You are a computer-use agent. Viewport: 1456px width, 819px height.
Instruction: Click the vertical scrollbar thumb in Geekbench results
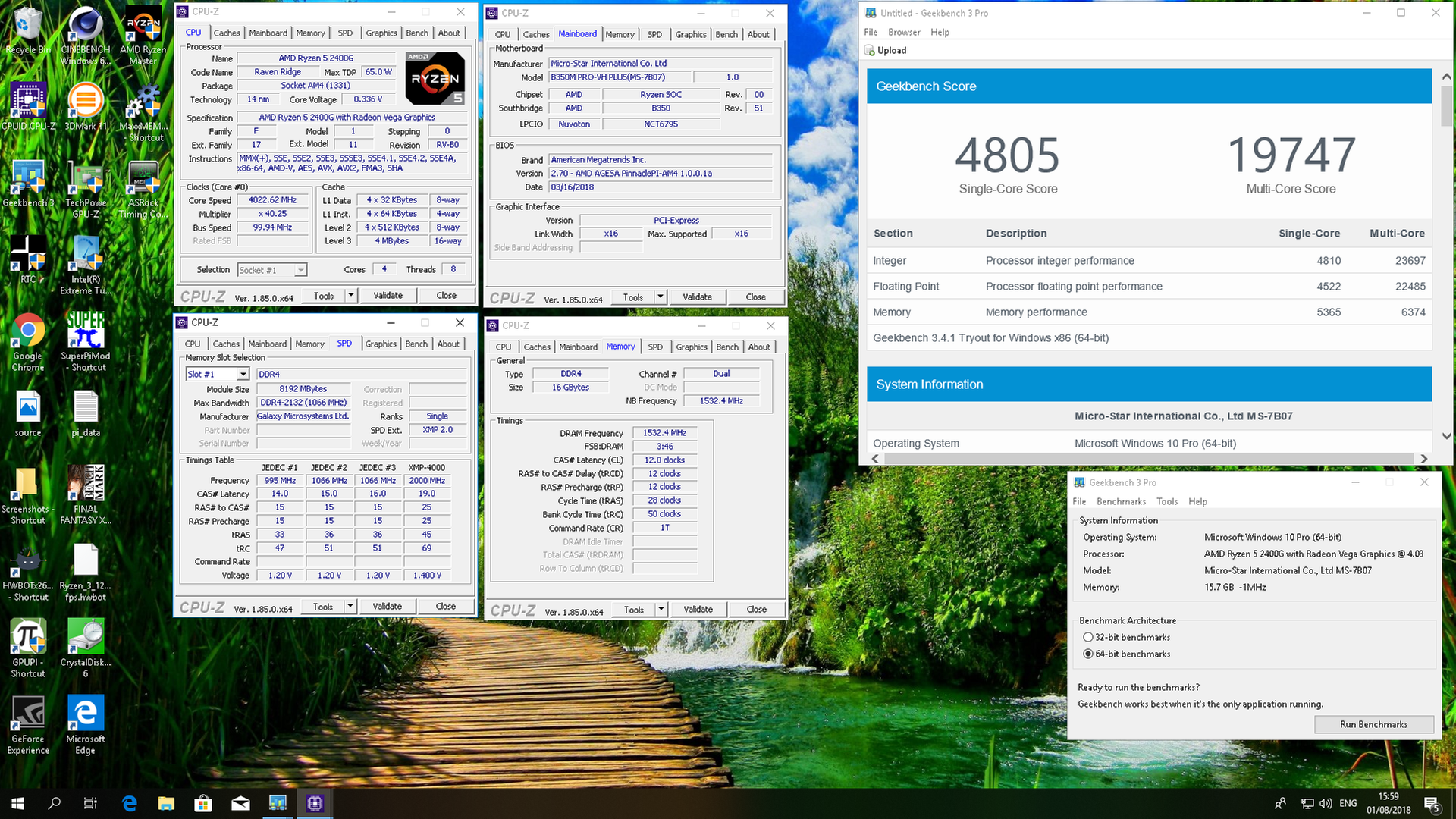(x=1446, y=106)
